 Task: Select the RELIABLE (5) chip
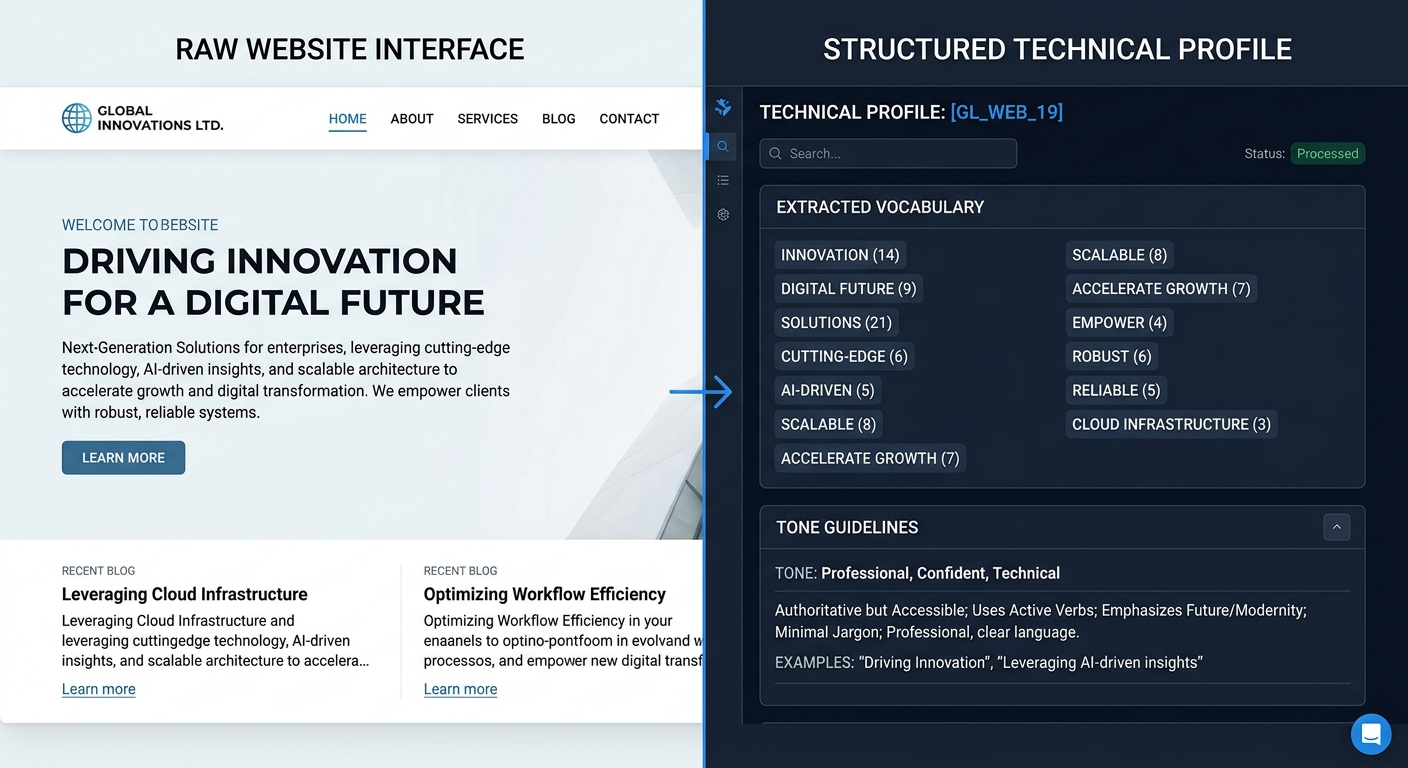[x=1116, y=391]
